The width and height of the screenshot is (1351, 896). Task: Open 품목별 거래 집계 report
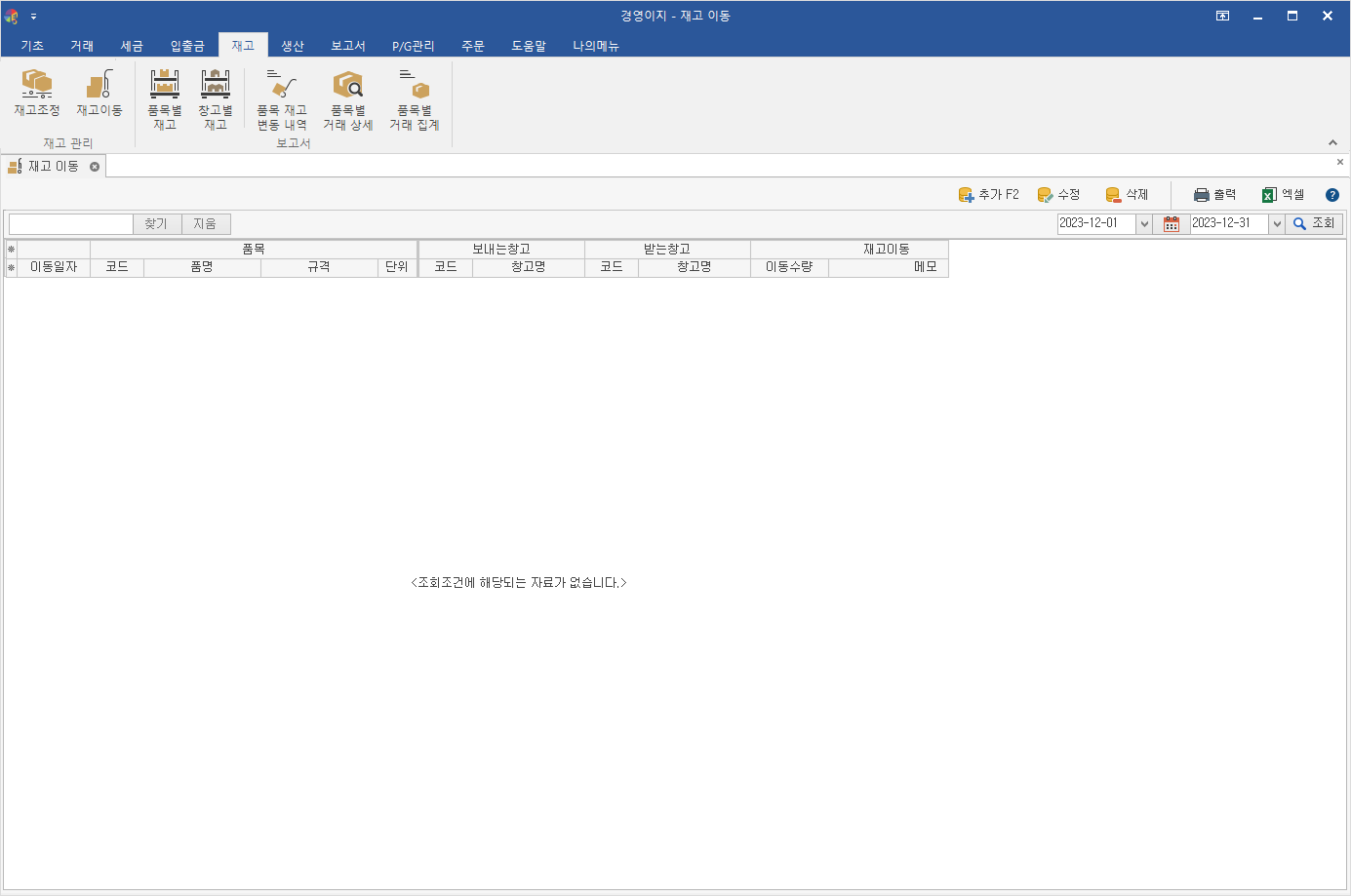click(415, 99)
